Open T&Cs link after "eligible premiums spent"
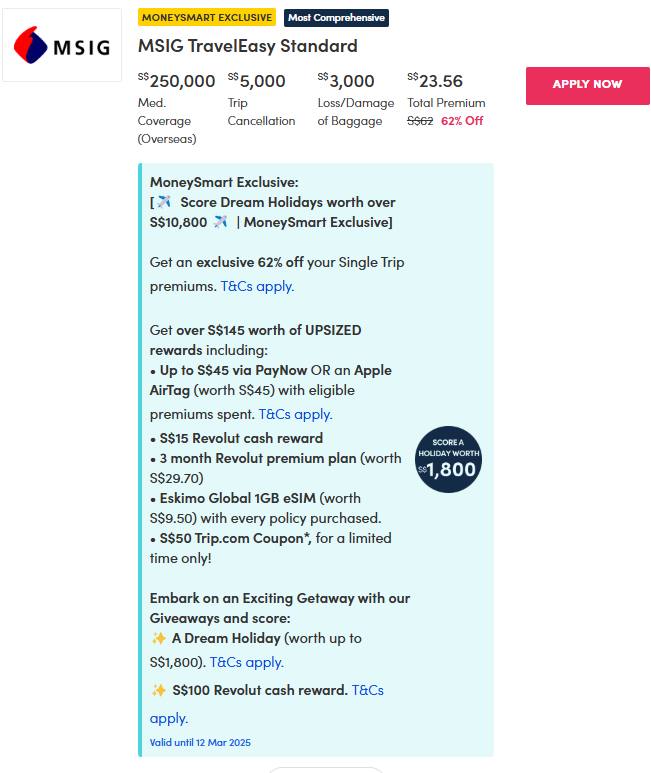Screen dimensions: 651x773 click(x=295, y=414)
